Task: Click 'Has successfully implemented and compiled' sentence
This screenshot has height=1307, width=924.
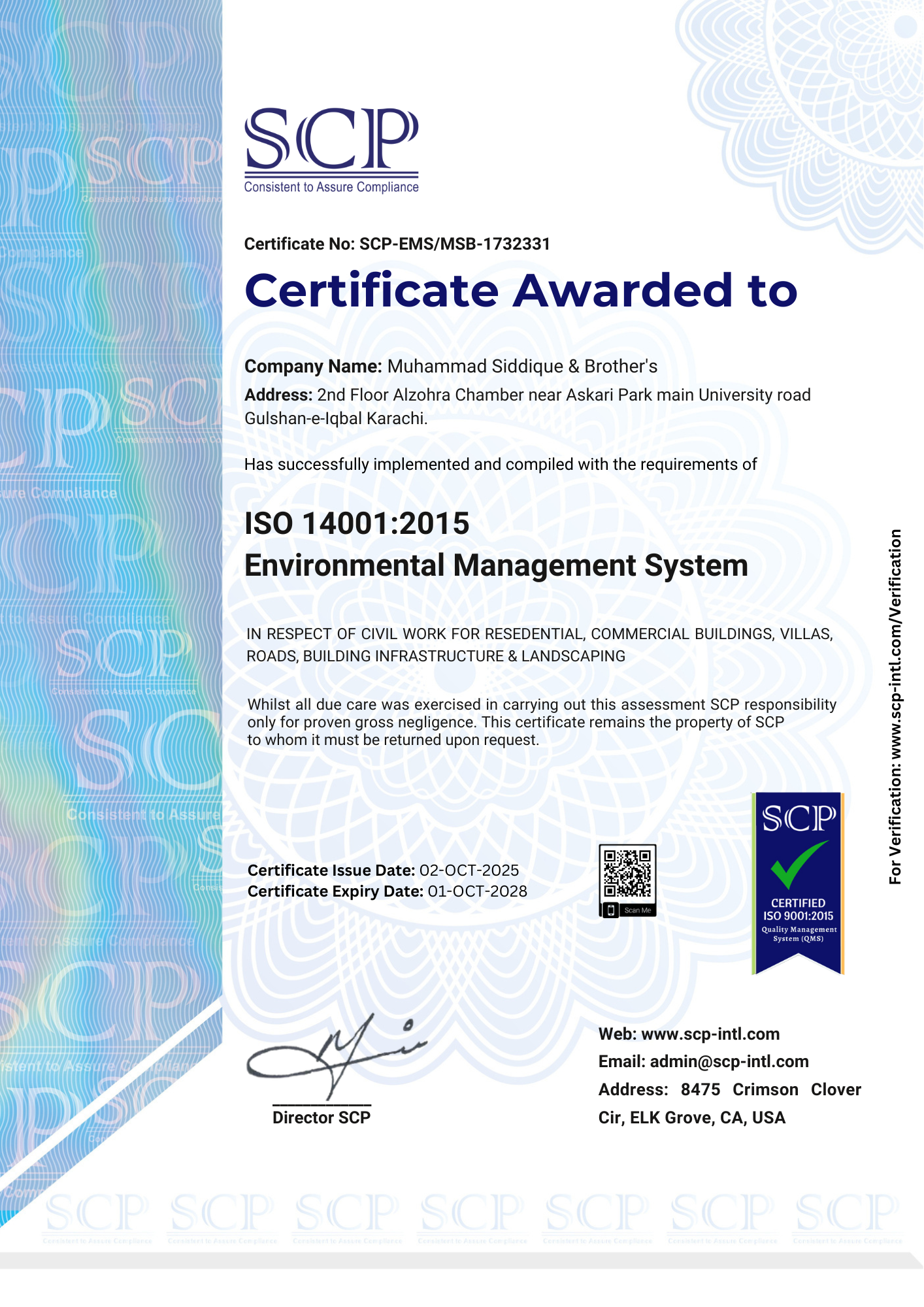Action: (501, 465)
